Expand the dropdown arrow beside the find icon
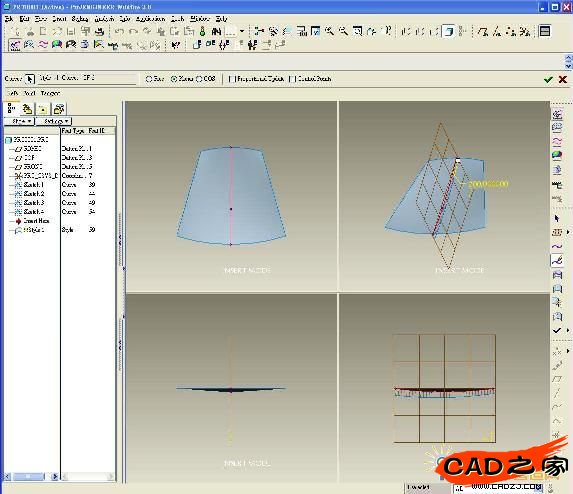 click(x=242, y=31)
